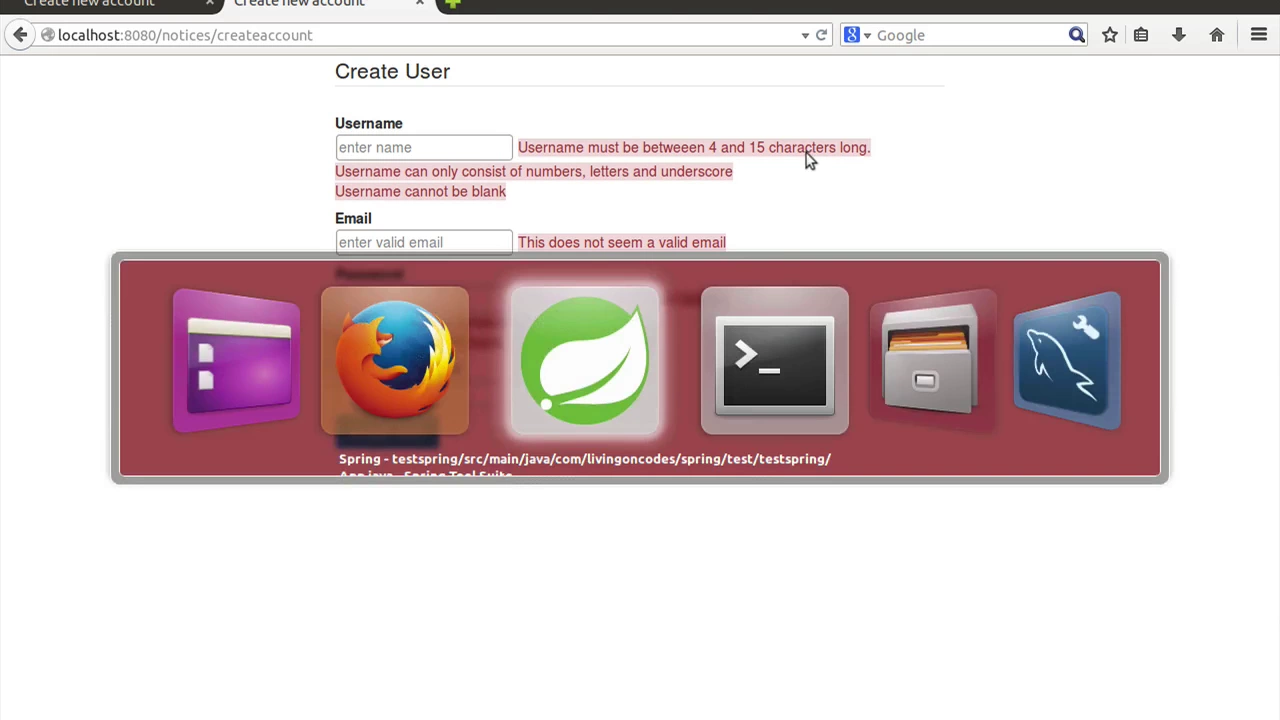This screenshot has width=1280, height=720.
Task: Click the Username enter name field
Action: coord(424,147)
